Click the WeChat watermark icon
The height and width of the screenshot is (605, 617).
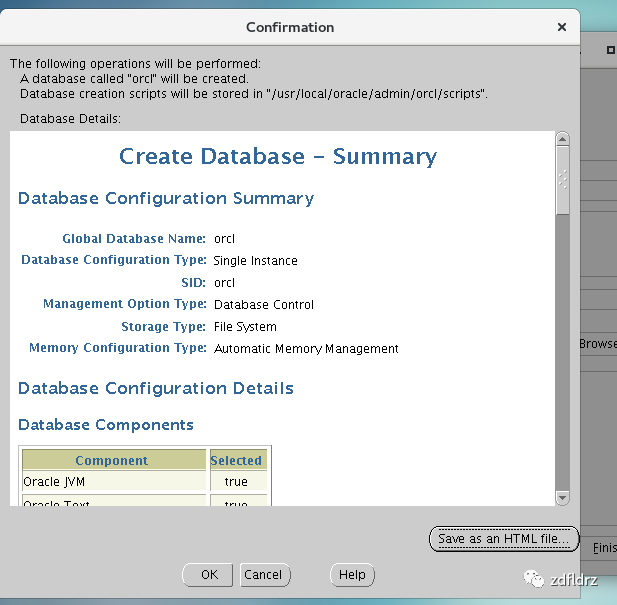[533, 579]
